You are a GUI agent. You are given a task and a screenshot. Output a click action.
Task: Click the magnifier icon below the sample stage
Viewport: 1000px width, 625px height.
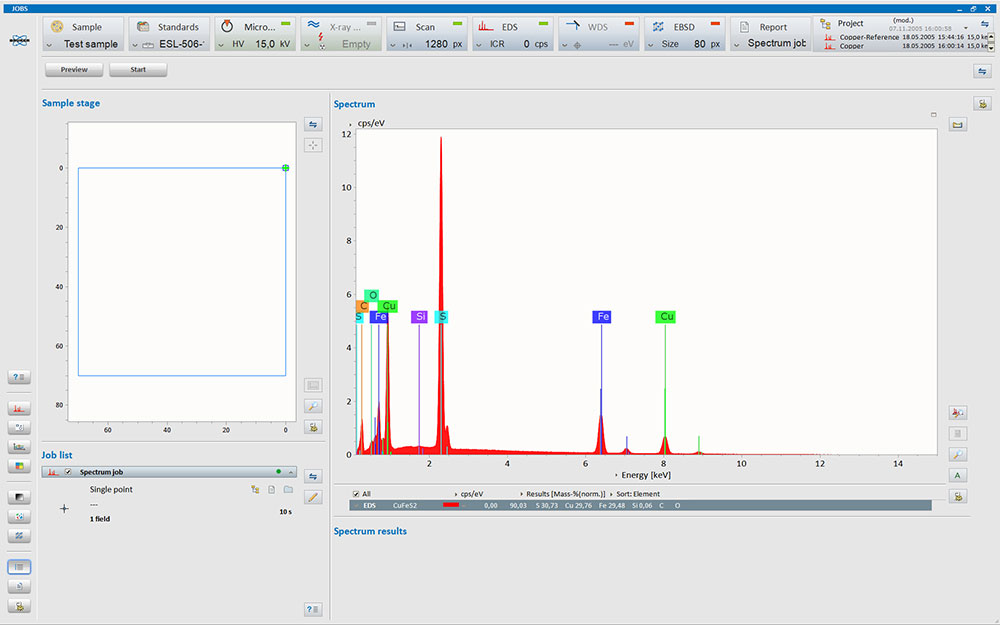click(x=313, y=406)
